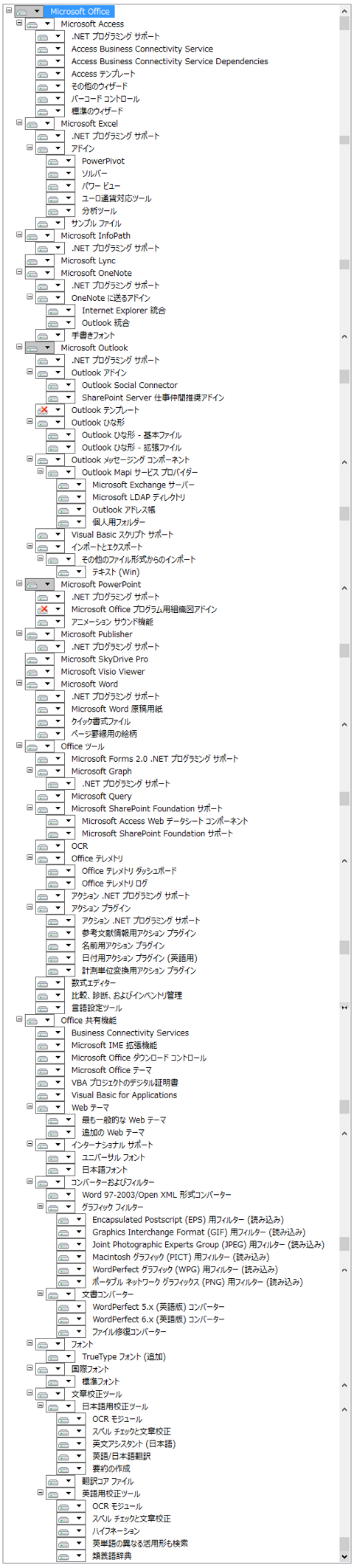Open install options dropdown for ユニバーサル フォント
Viewport: 354px width, 1568px height.
(69, 1158)
